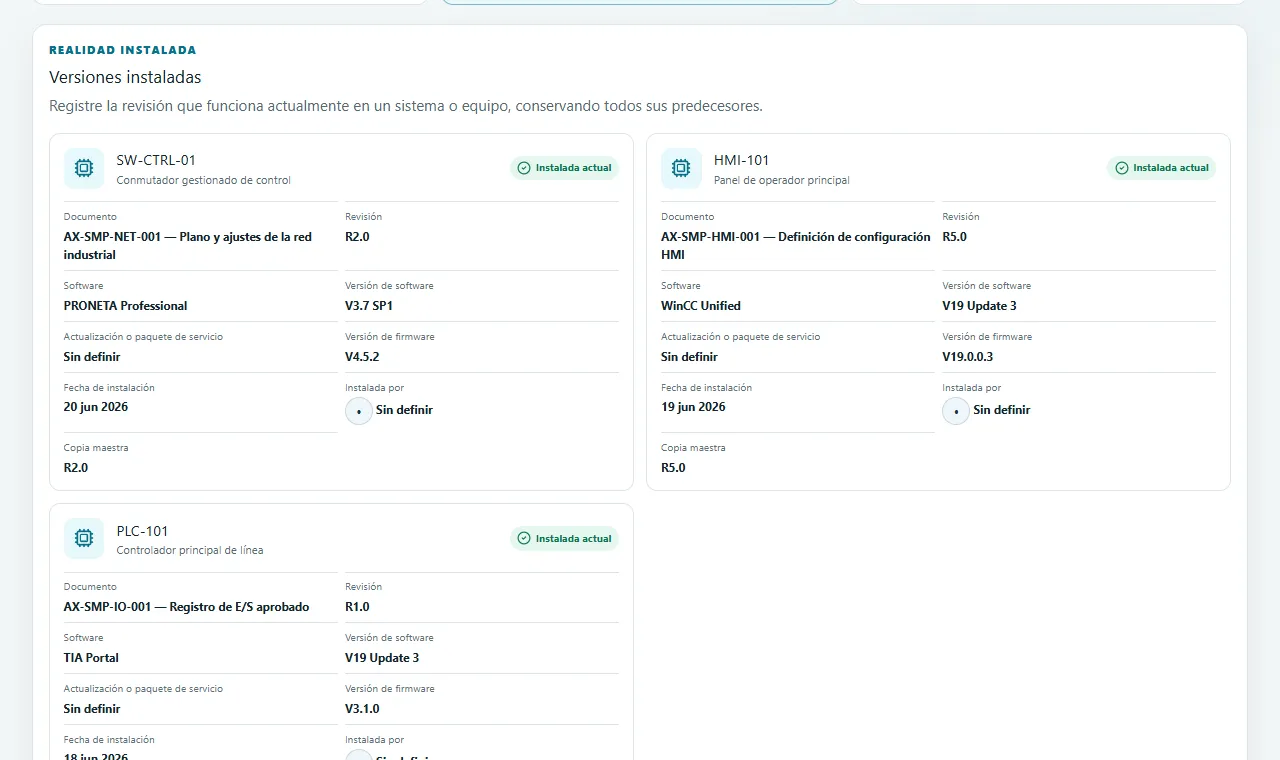Select "V19 Update 3" in PLC-101 card
Image resolution: width=1280 pixels, height=760 pixels.
click(x=382, y=658)
